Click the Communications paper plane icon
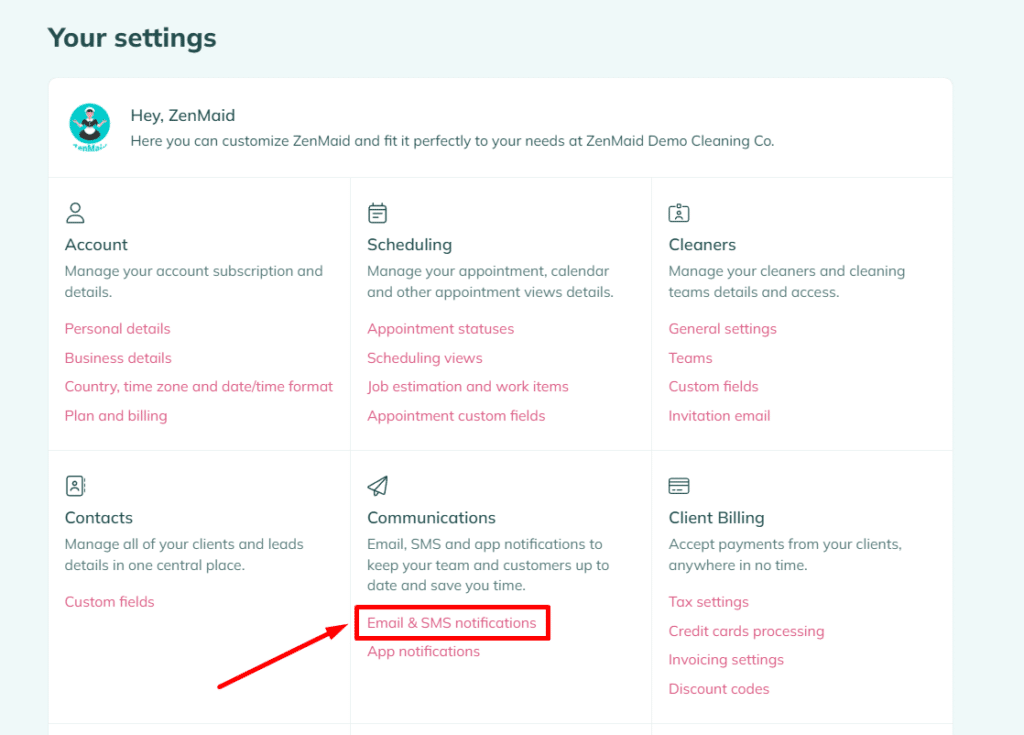Image resolution: width=1024 pixels, height=735 pixels. pyautogui.click(x=377, y=486)
